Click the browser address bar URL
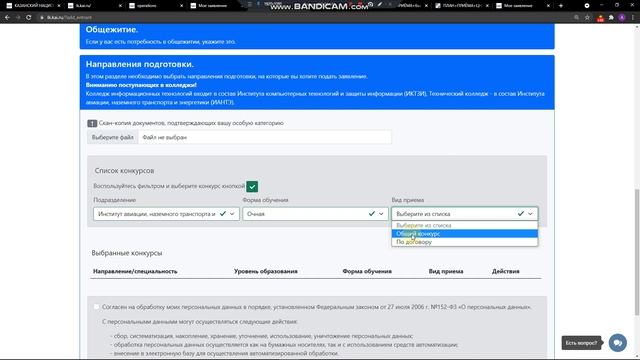Viewport: 640px width, 360px height. [x=69, y=18]
